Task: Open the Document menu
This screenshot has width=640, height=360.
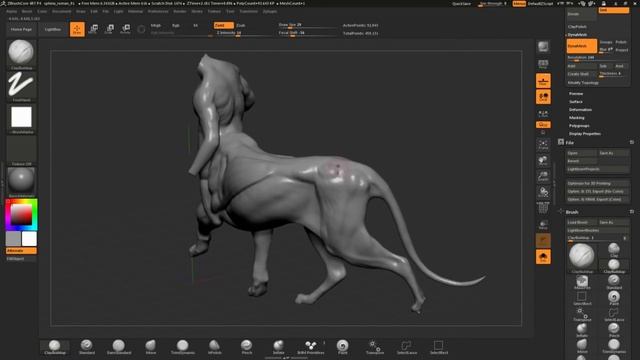Action: tap(62, 11)
